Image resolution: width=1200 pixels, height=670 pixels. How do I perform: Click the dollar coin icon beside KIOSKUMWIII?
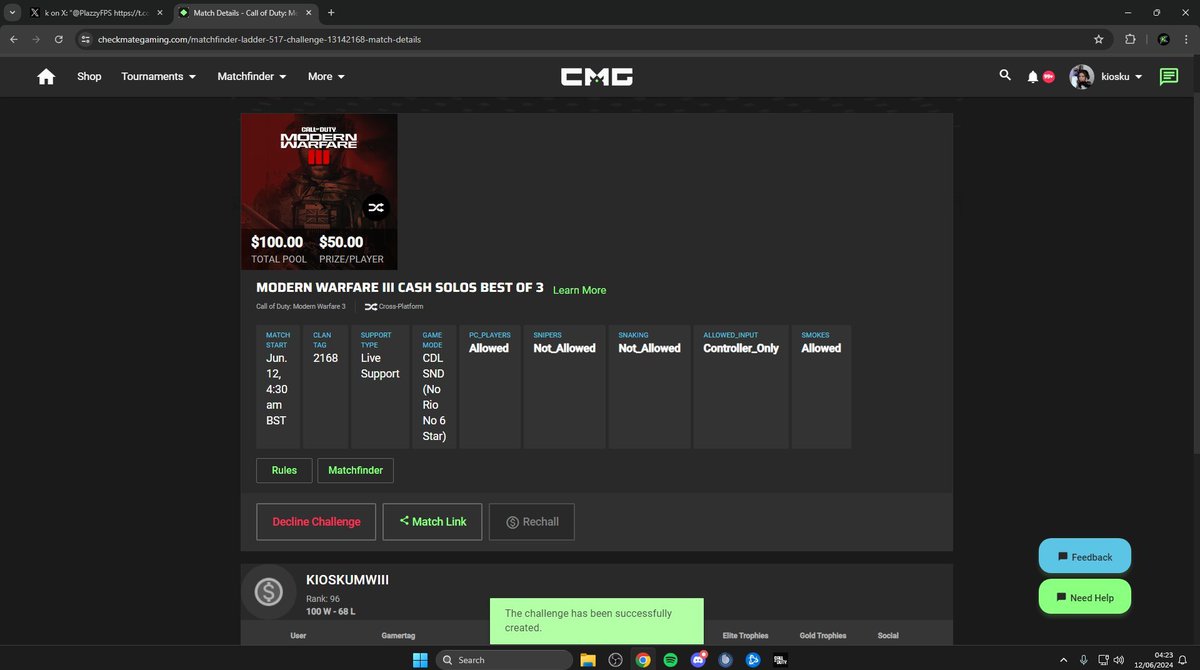point(268,592)
